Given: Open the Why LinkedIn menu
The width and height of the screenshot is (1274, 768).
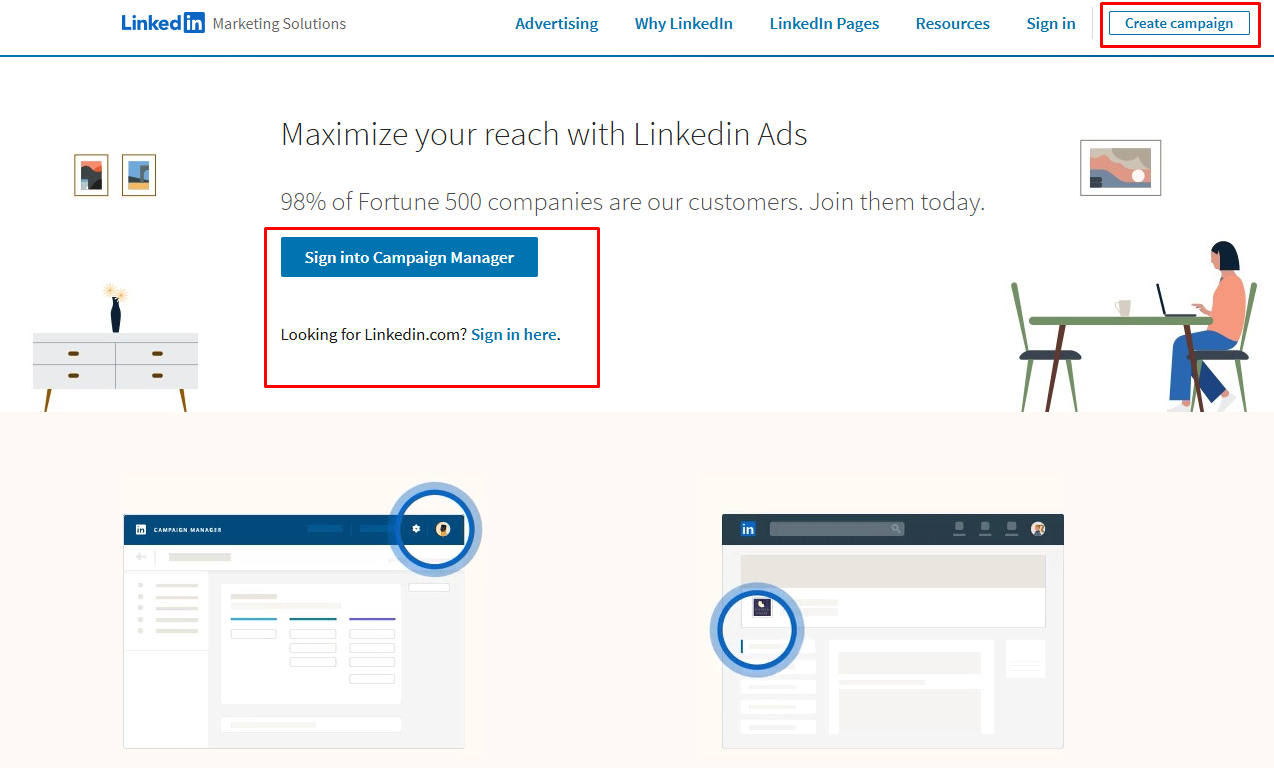Looking at the screenshot, I should click(684, 23).
